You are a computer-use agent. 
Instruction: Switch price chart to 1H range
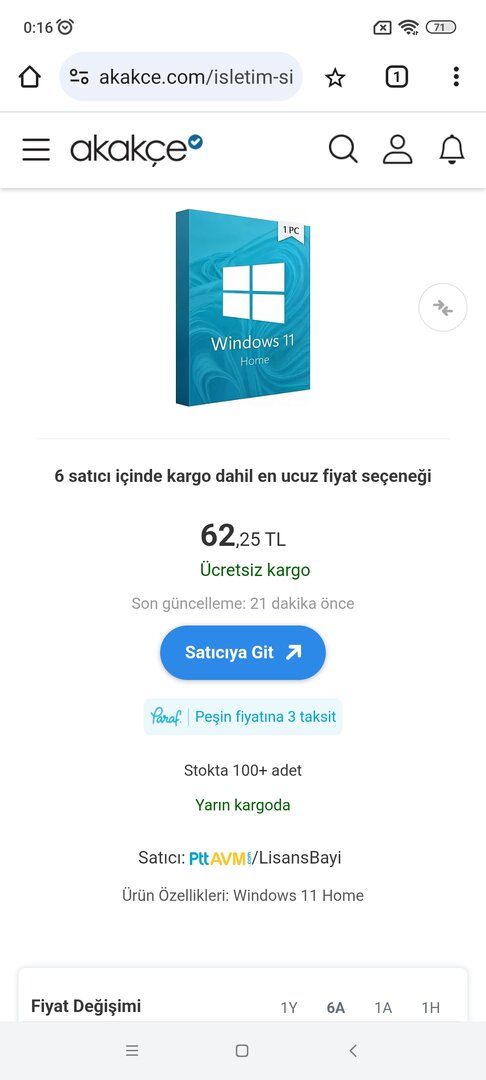pyautogui.click(x=431, y=1008)
